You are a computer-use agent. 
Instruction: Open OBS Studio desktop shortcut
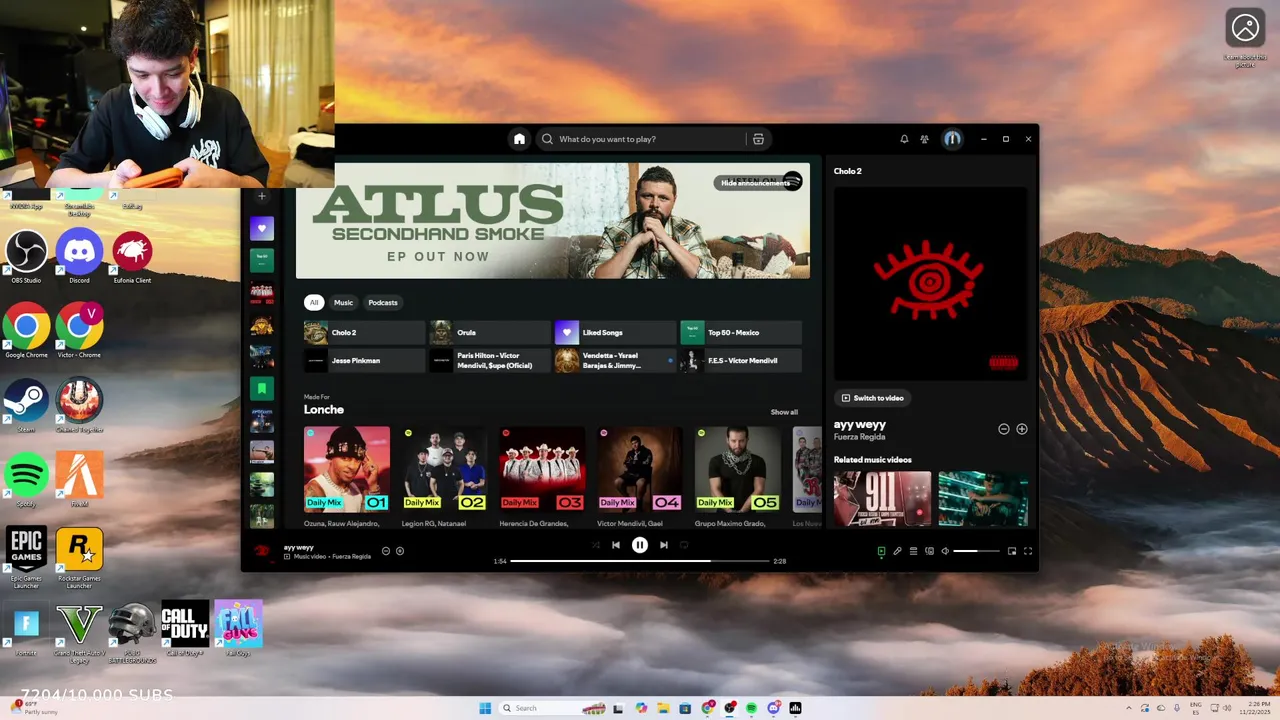26,257
